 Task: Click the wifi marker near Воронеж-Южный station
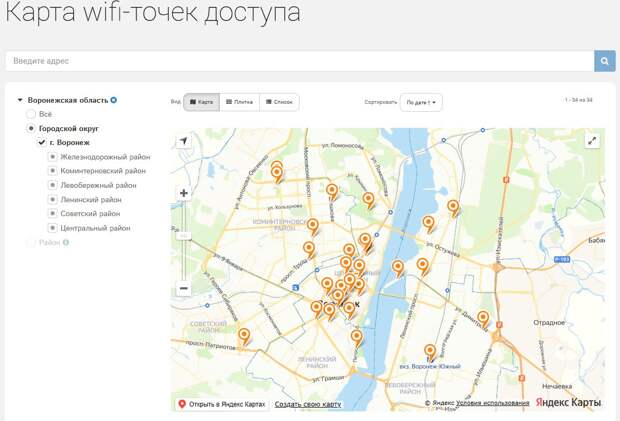(430, 352)
